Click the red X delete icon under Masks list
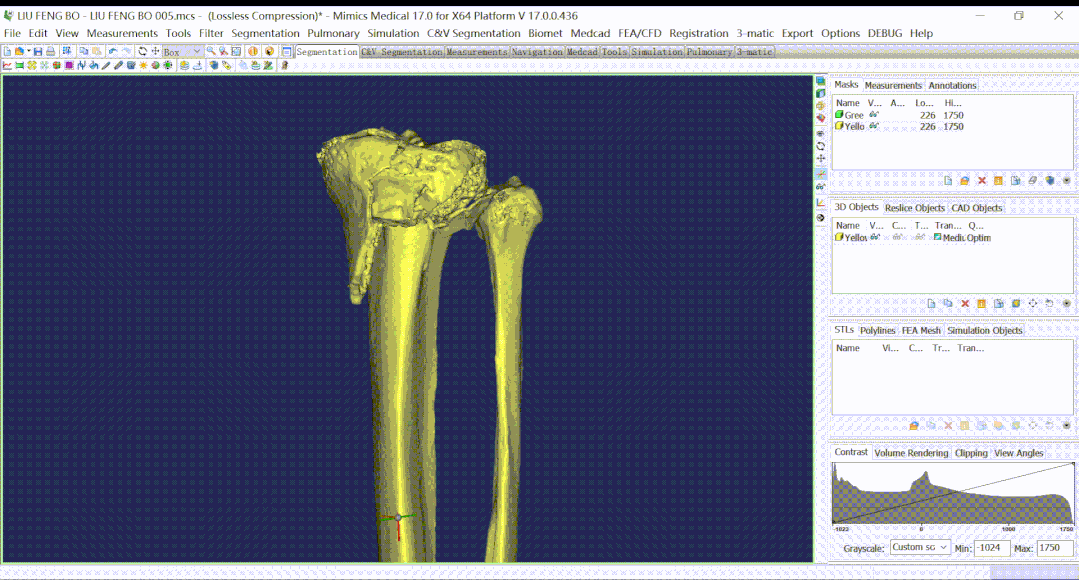1079x580 pixels. coord(982,181)
